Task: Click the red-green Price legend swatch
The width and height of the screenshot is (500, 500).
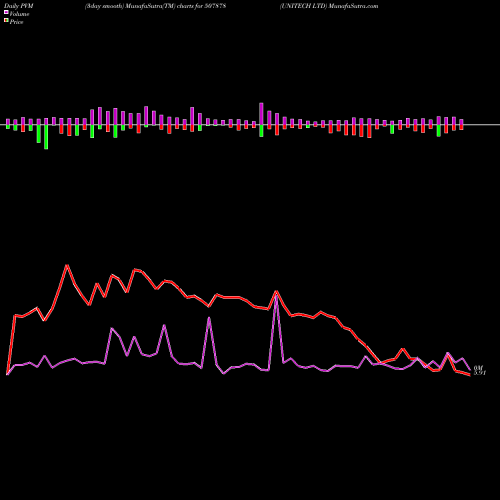Action: 6,21
